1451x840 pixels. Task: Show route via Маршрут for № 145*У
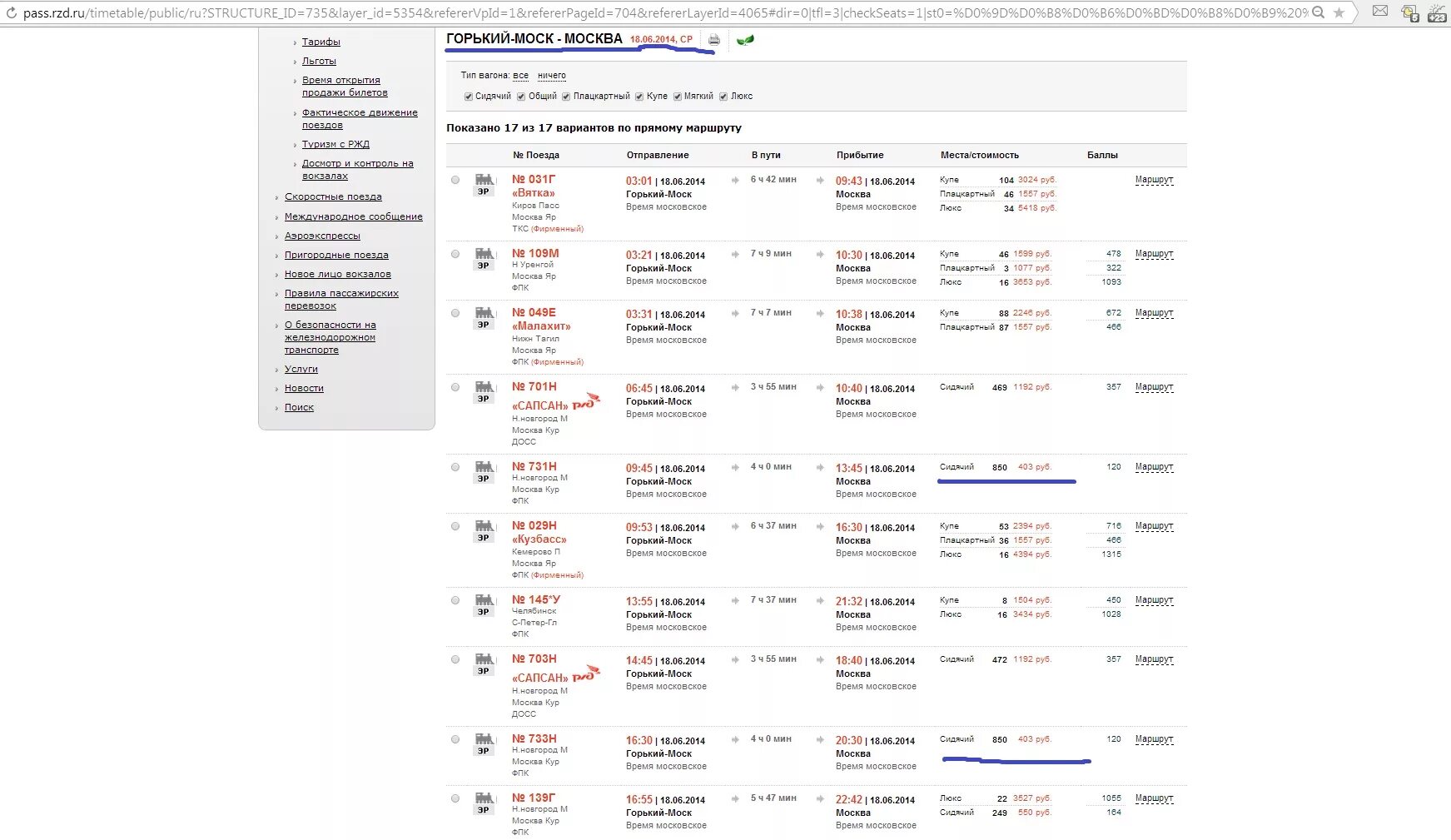(x=1154, y=600)
